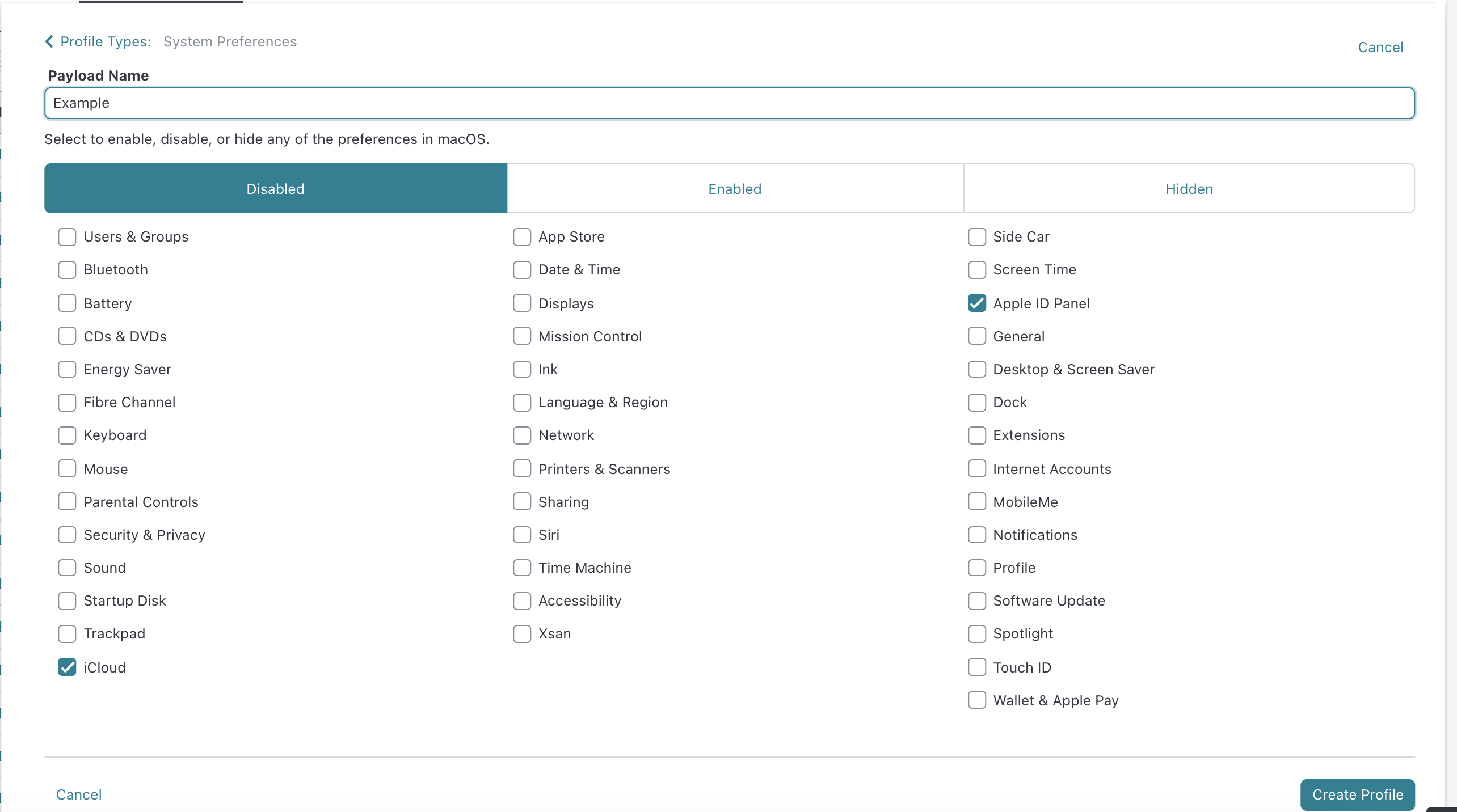Screen dimensions: 1457x812
Task: Select the Displays checkbox
Action: (x=522, y=303)
